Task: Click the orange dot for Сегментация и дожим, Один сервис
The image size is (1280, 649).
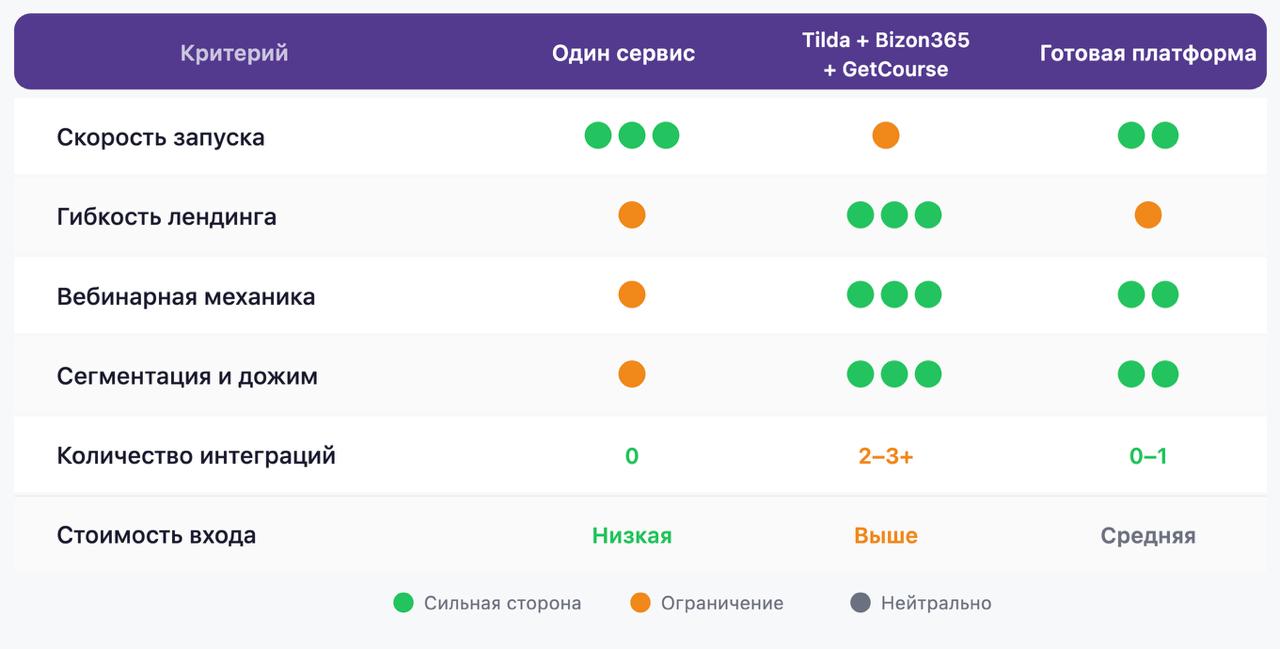Action: (632, 374)
